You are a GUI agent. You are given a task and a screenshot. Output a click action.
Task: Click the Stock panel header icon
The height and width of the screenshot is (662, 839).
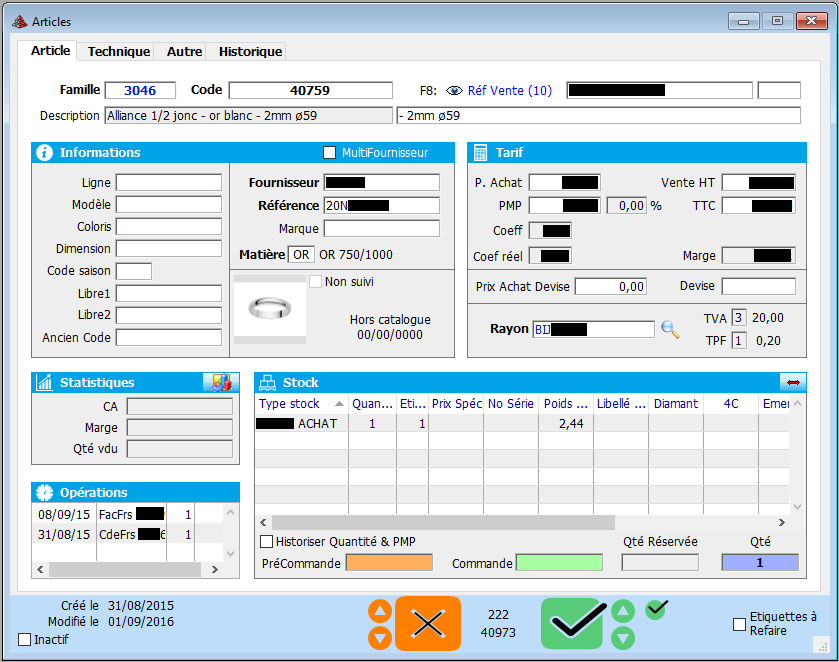click(267, 383)
